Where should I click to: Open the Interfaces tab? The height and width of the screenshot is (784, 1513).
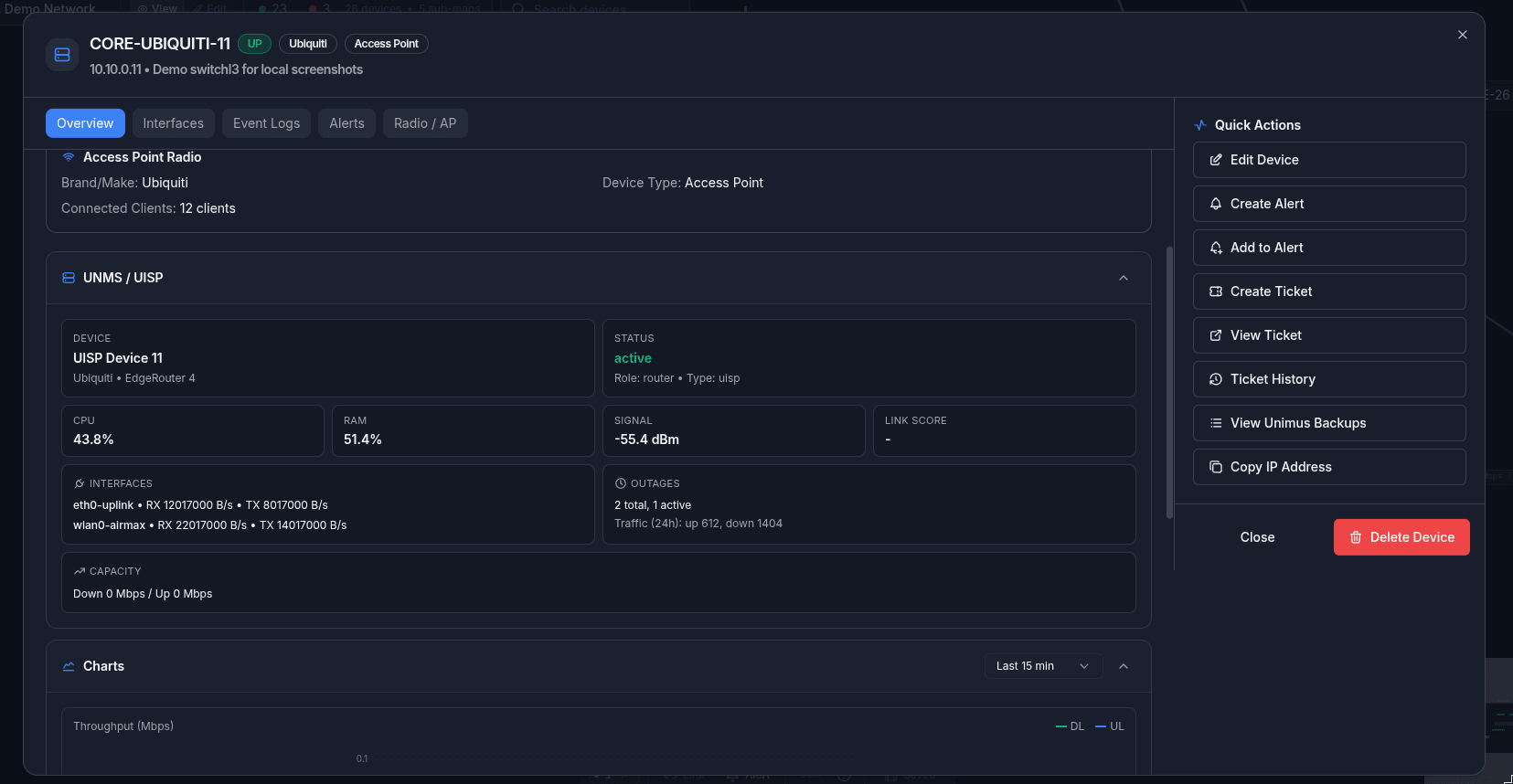(173, 123)
